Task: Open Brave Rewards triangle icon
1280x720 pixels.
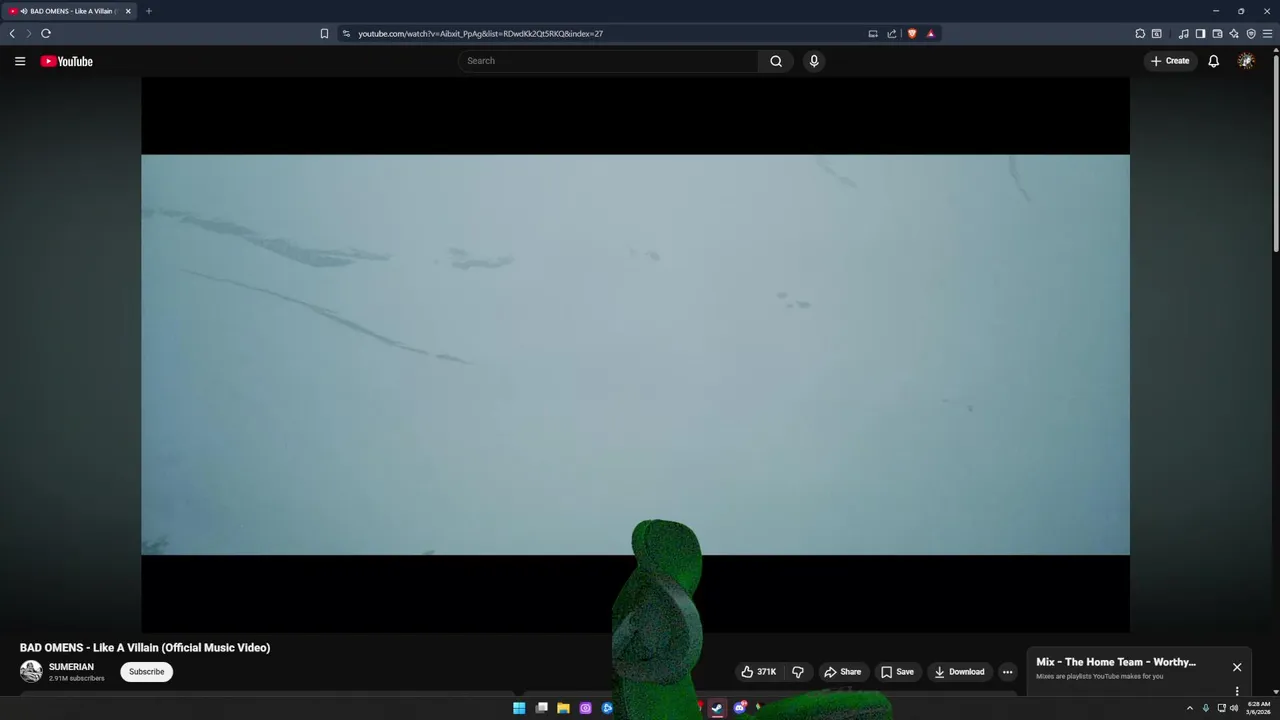Action: (x=931, y=33)
